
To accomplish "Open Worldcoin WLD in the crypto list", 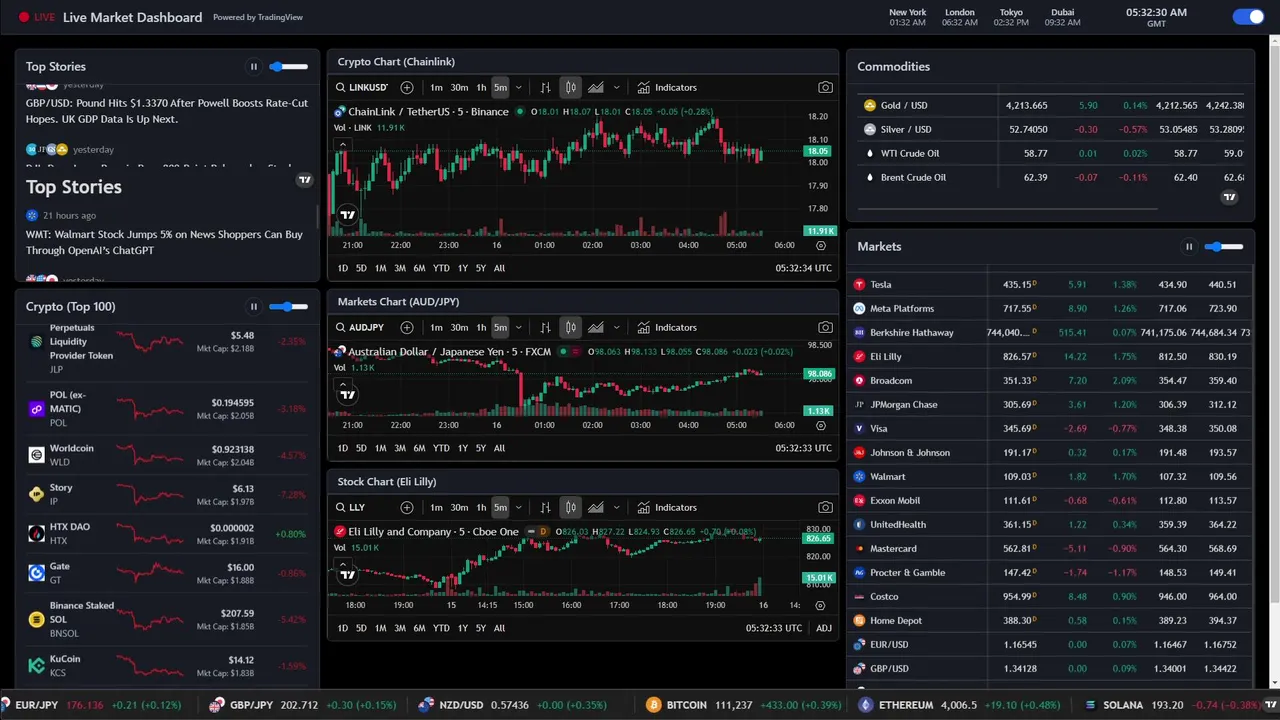I will click(166, 455).
